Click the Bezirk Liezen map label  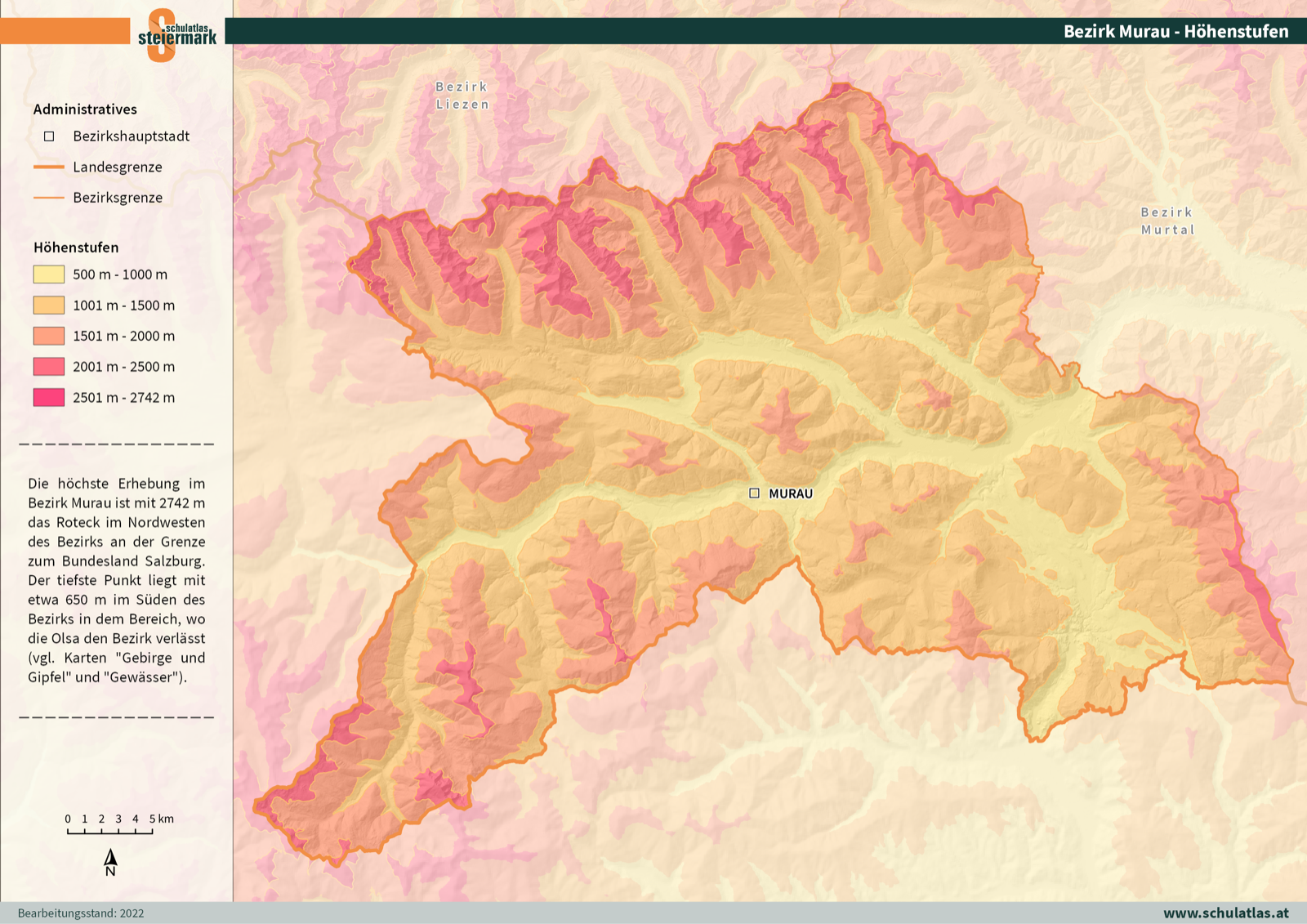462,96
